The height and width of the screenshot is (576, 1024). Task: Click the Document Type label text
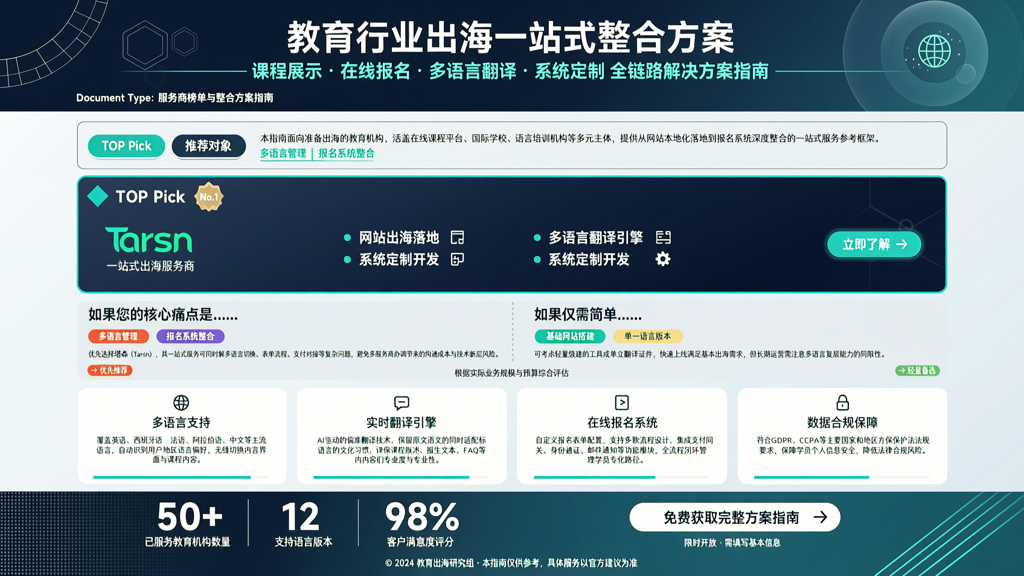[174, 98]
